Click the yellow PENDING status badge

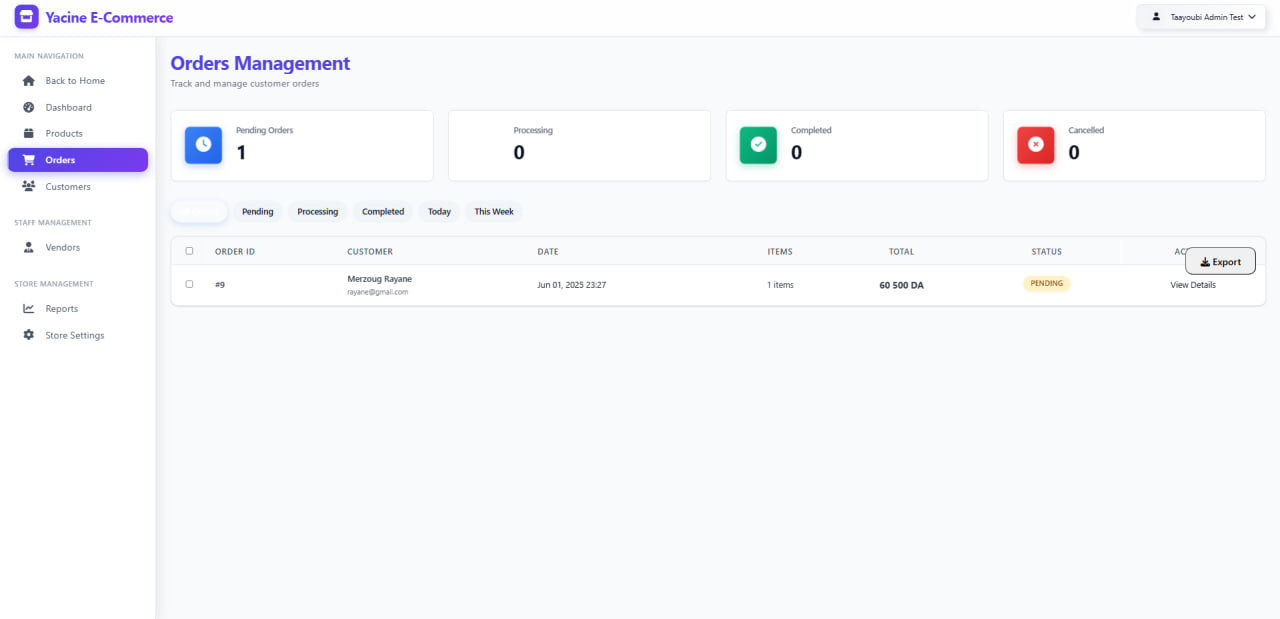1046,284
